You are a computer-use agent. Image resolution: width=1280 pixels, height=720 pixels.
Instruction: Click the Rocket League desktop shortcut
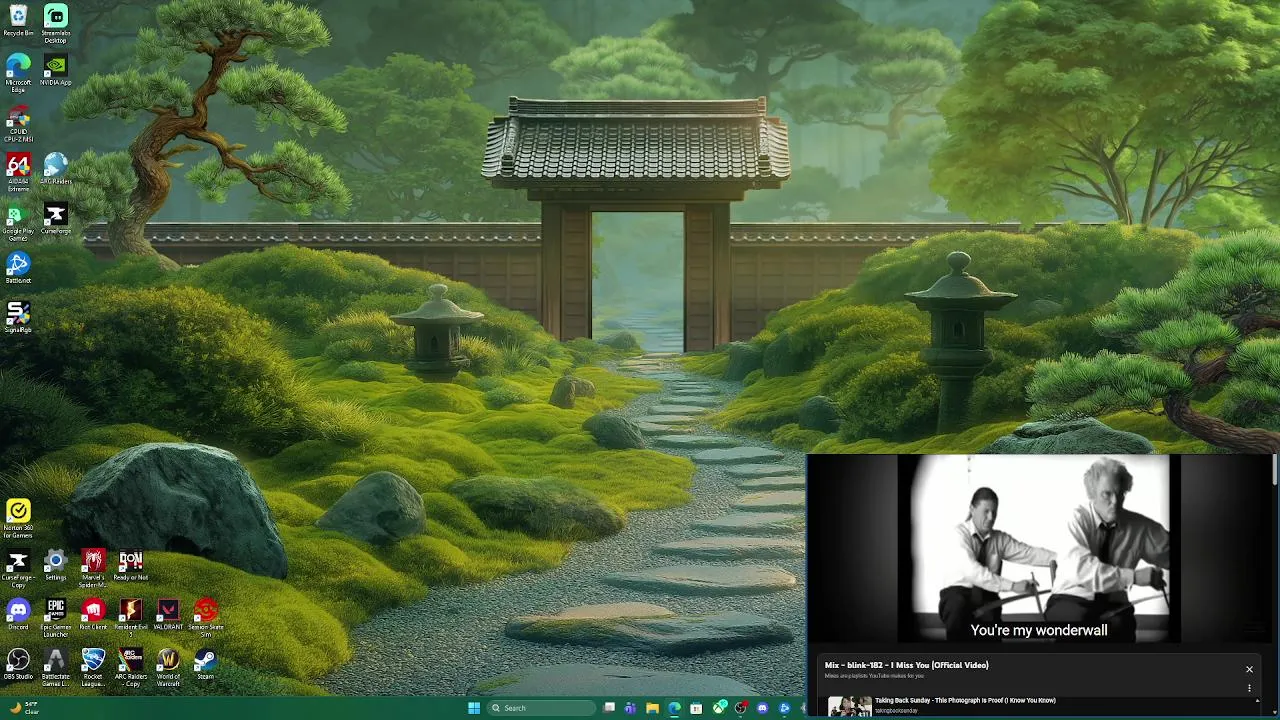93,668
